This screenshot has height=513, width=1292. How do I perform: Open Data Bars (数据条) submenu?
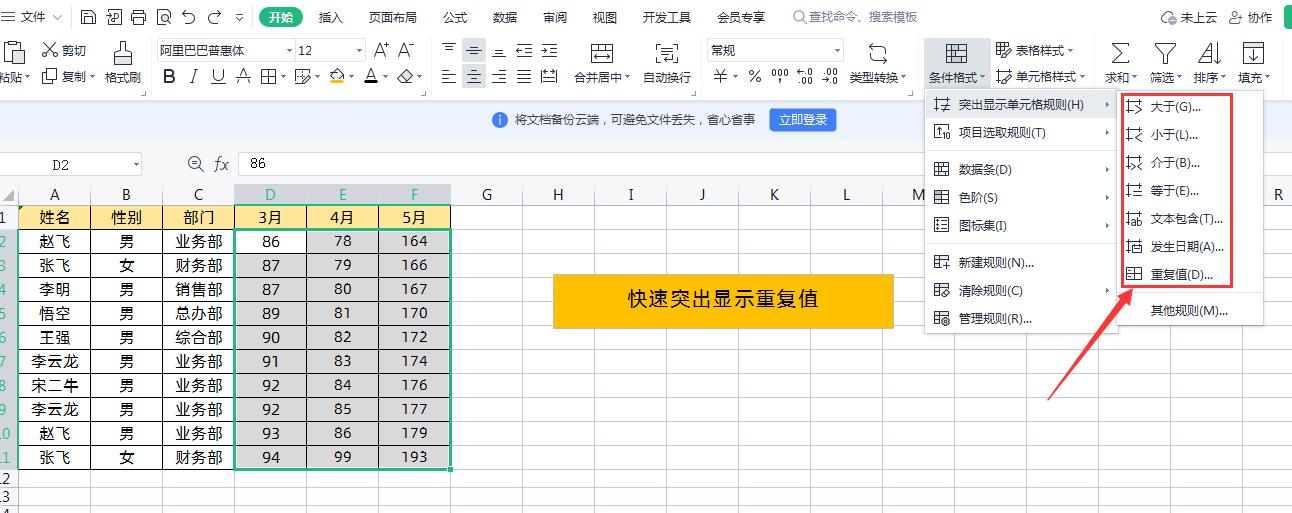coord(1022,169)
